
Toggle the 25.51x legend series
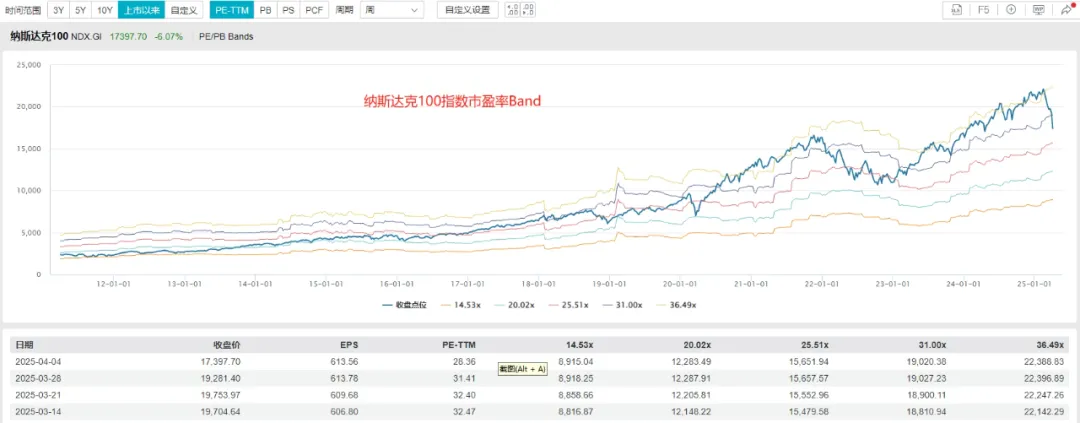567,304
